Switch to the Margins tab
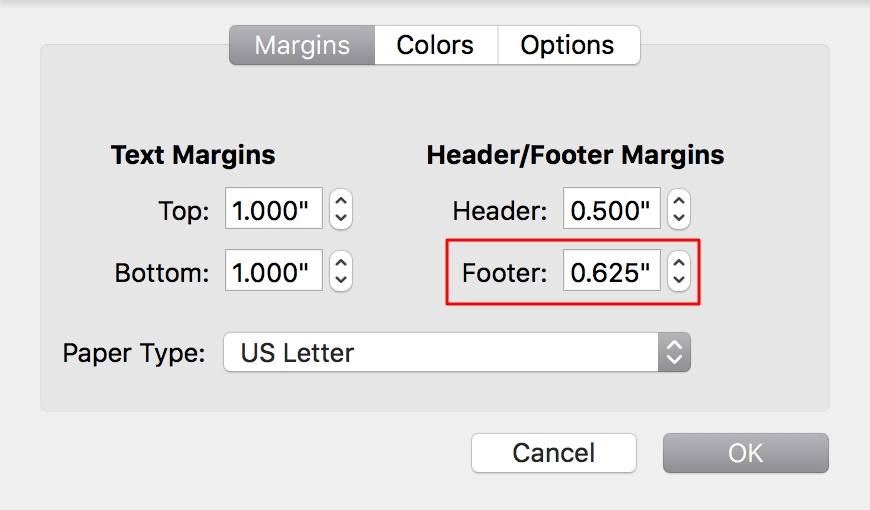870x510 pixels. coord(302,45)
